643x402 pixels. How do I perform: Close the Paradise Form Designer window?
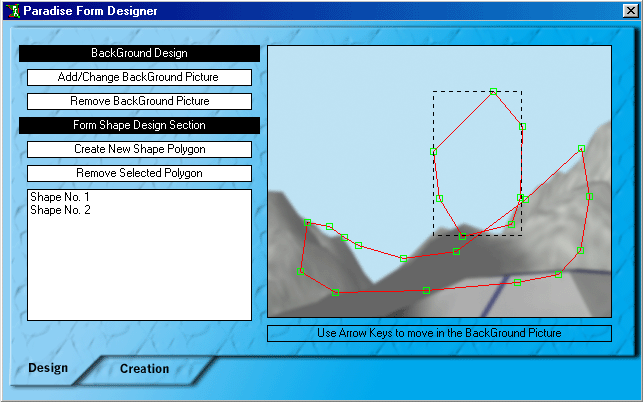pos(629,11)
